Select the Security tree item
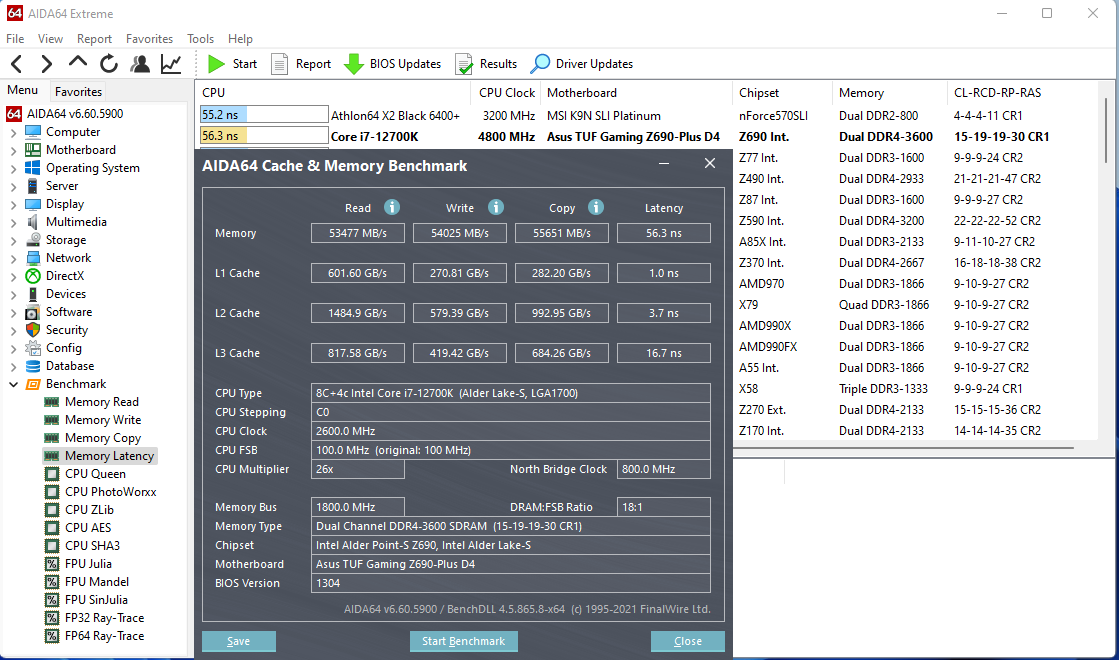 66,330
